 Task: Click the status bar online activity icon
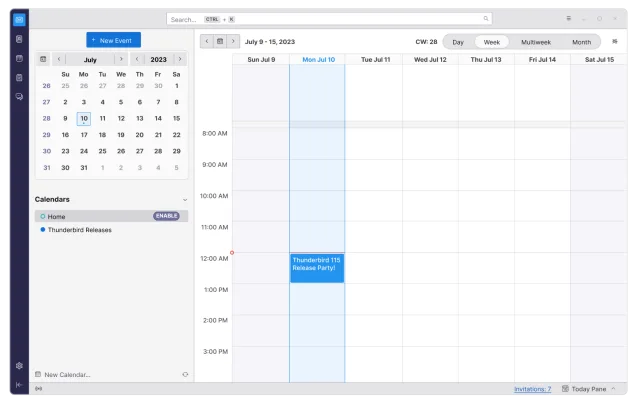[38, 389]
